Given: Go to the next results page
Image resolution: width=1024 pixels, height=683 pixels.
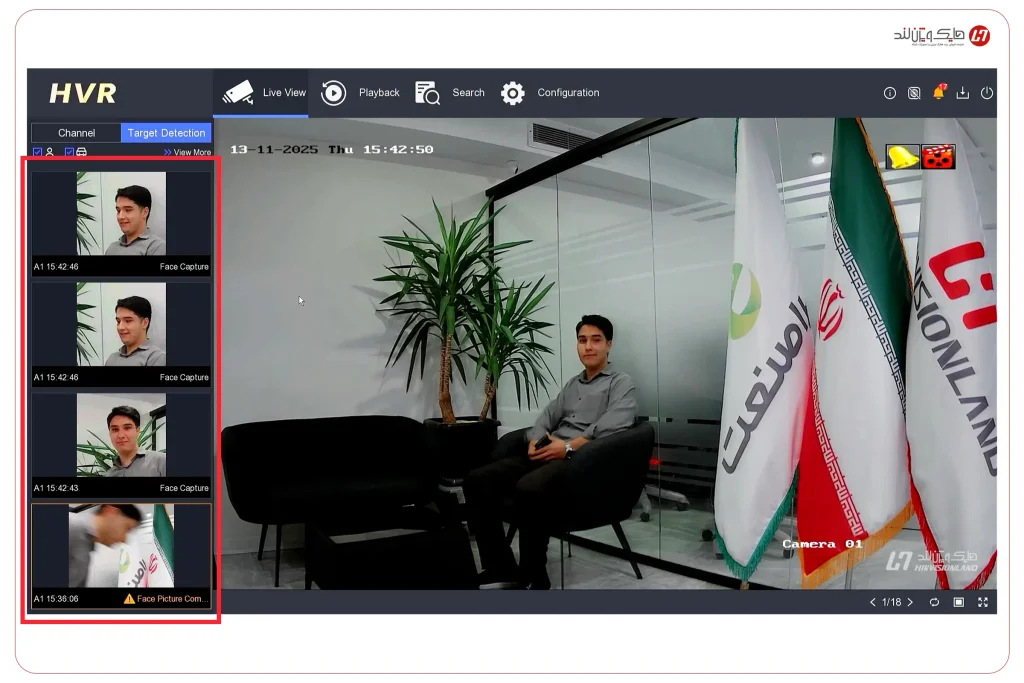Looking at the screenshot, I should coord(908,602).
